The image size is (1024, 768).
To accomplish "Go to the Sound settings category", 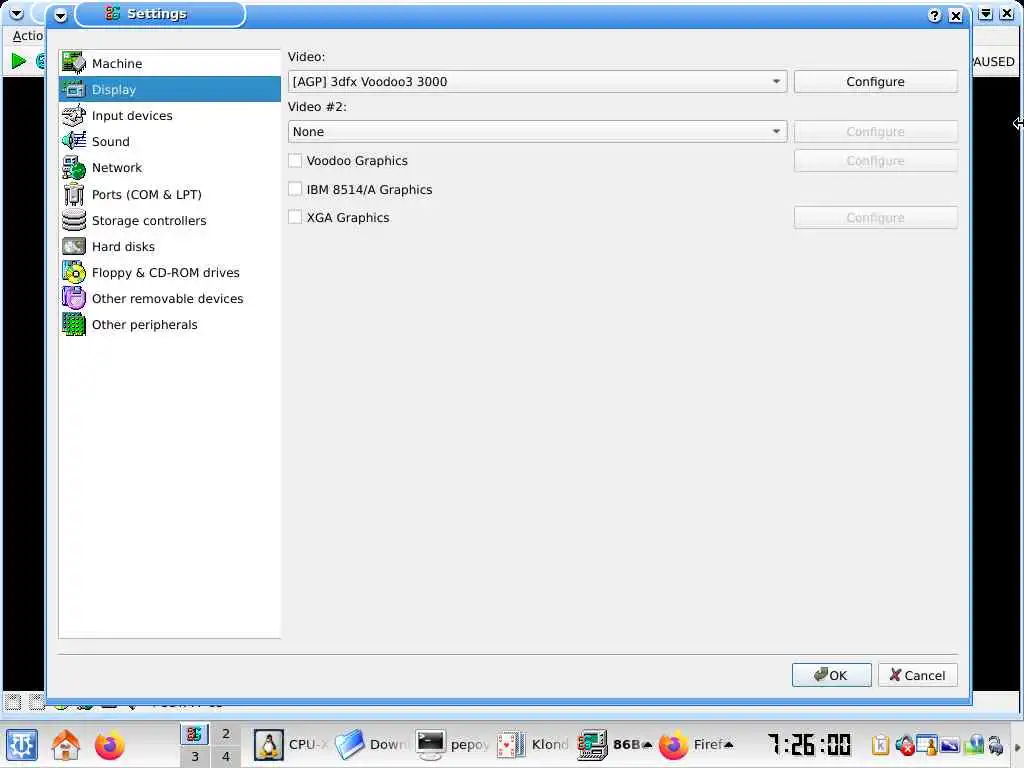I will [x=169, y=142].
